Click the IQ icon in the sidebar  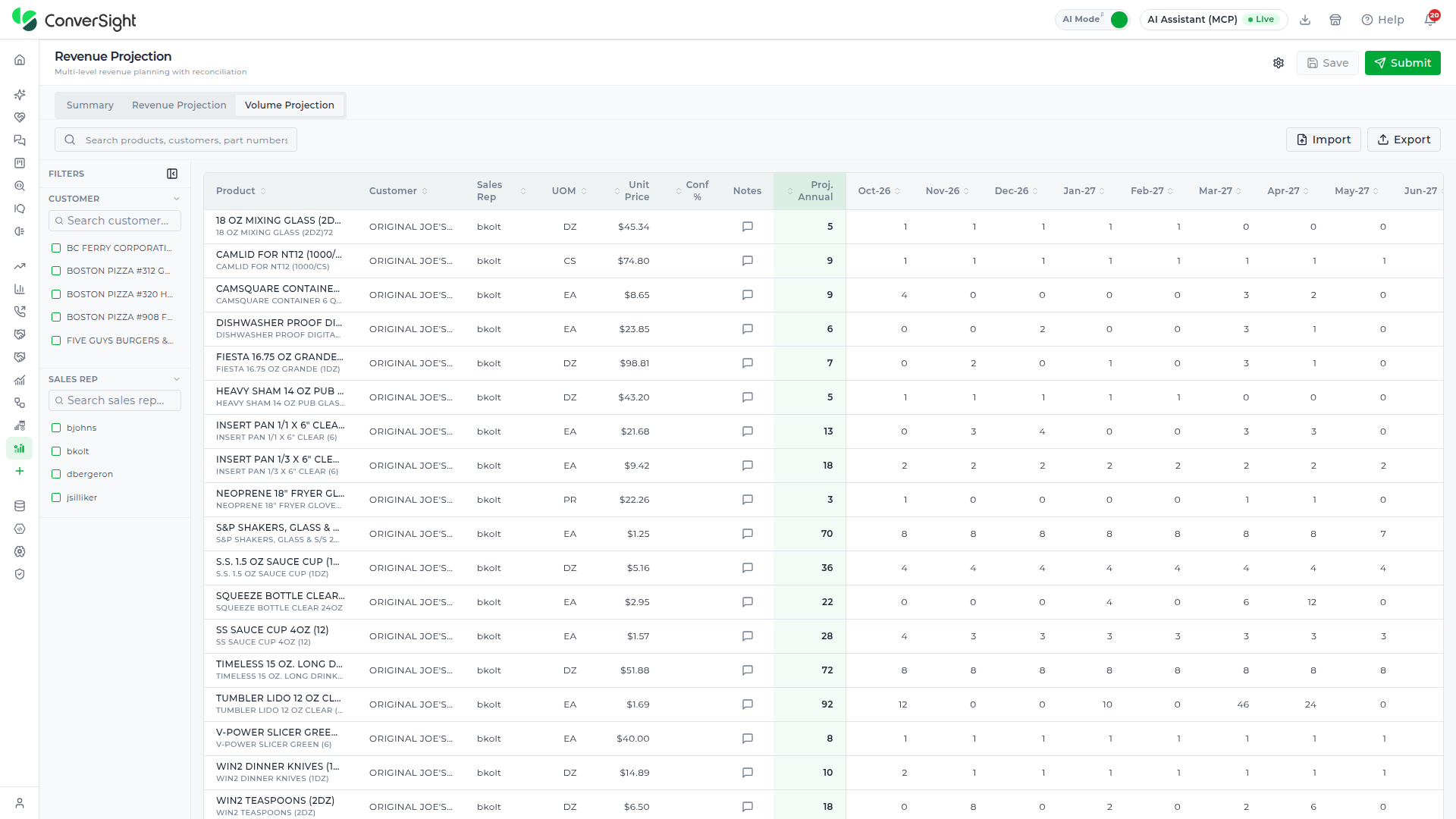click(x=20, y=209)
